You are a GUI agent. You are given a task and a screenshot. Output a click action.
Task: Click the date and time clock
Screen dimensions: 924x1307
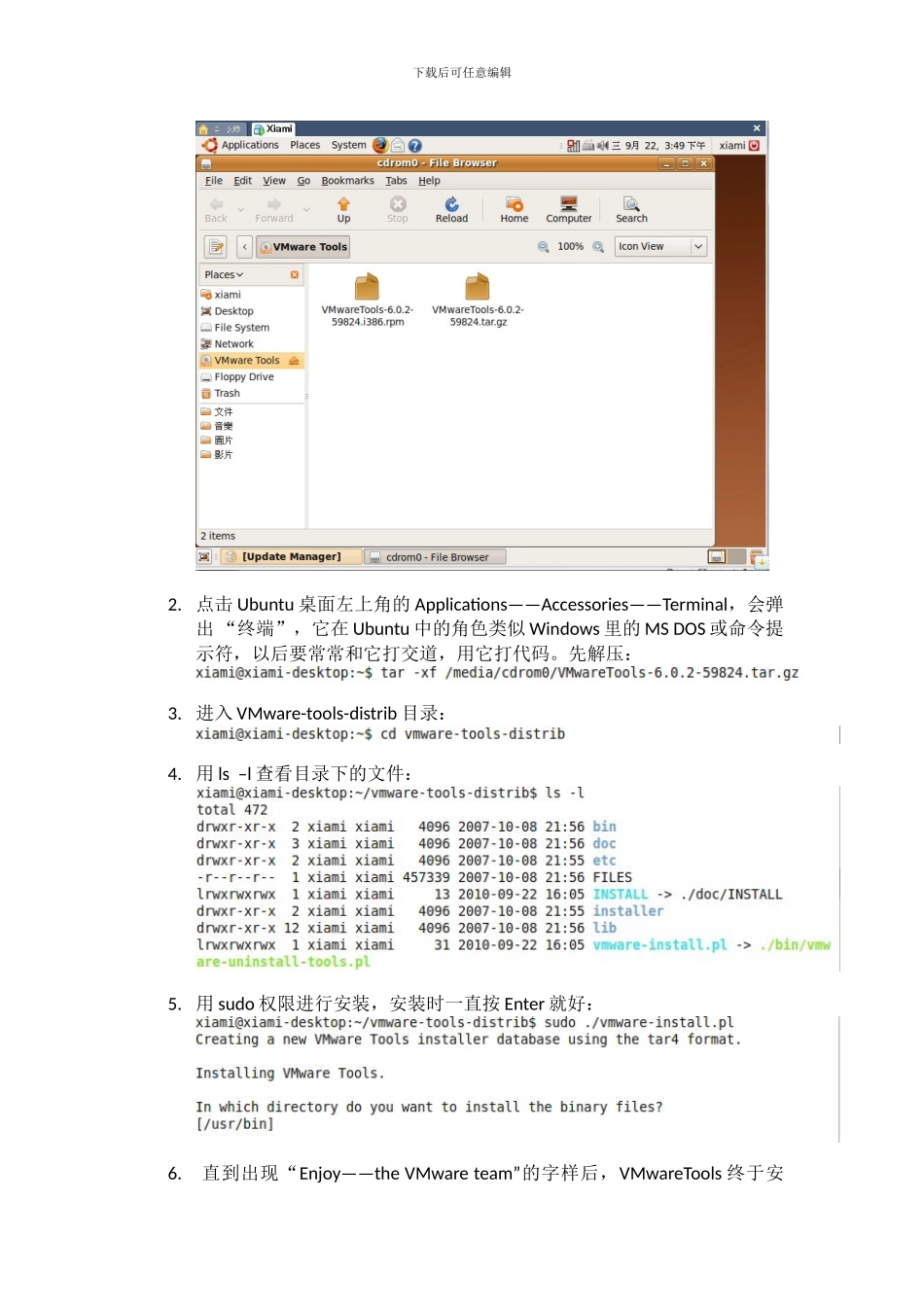(658, 146)
